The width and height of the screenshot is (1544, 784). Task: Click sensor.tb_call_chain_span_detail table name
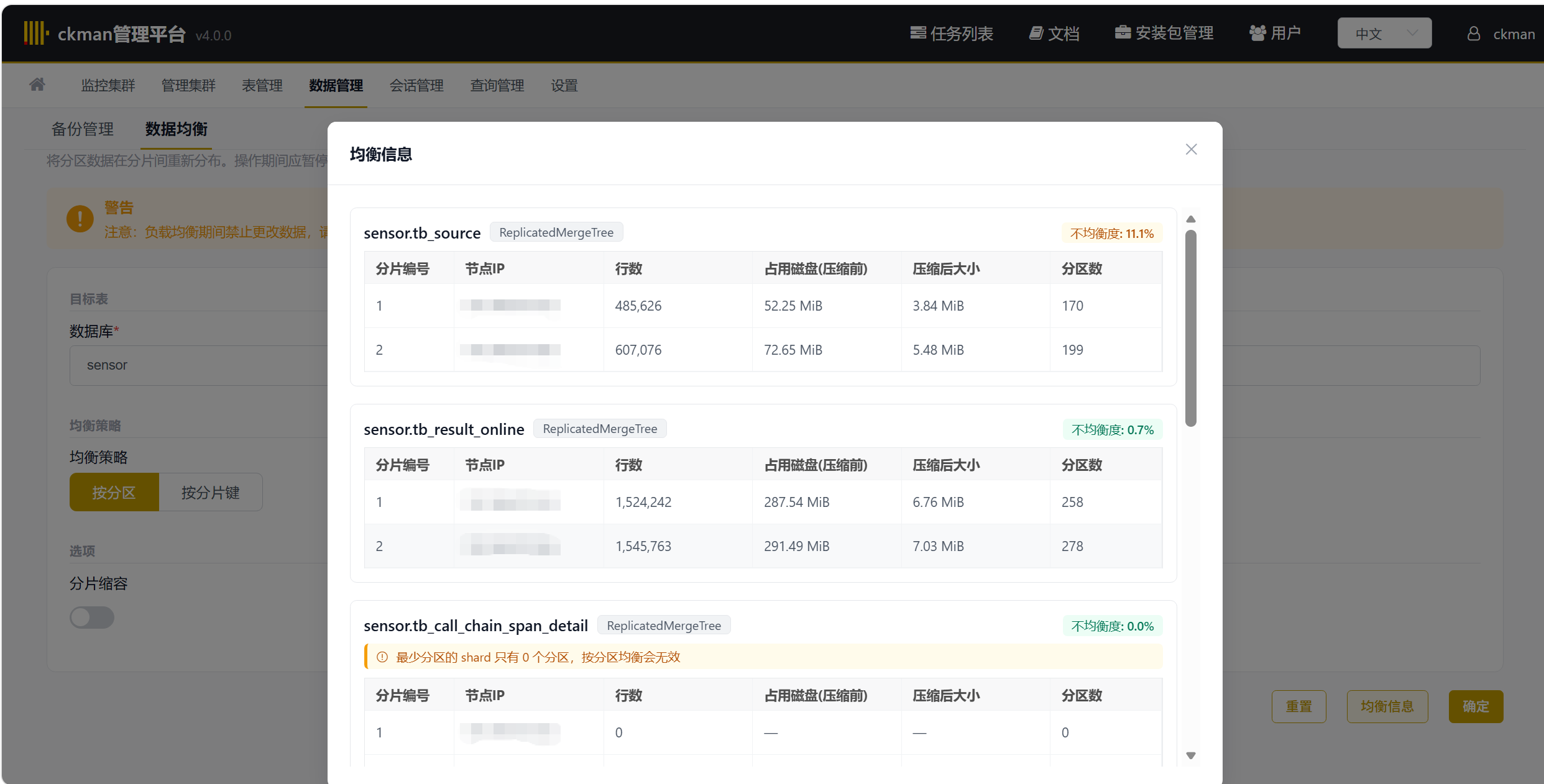click(476, 626)
